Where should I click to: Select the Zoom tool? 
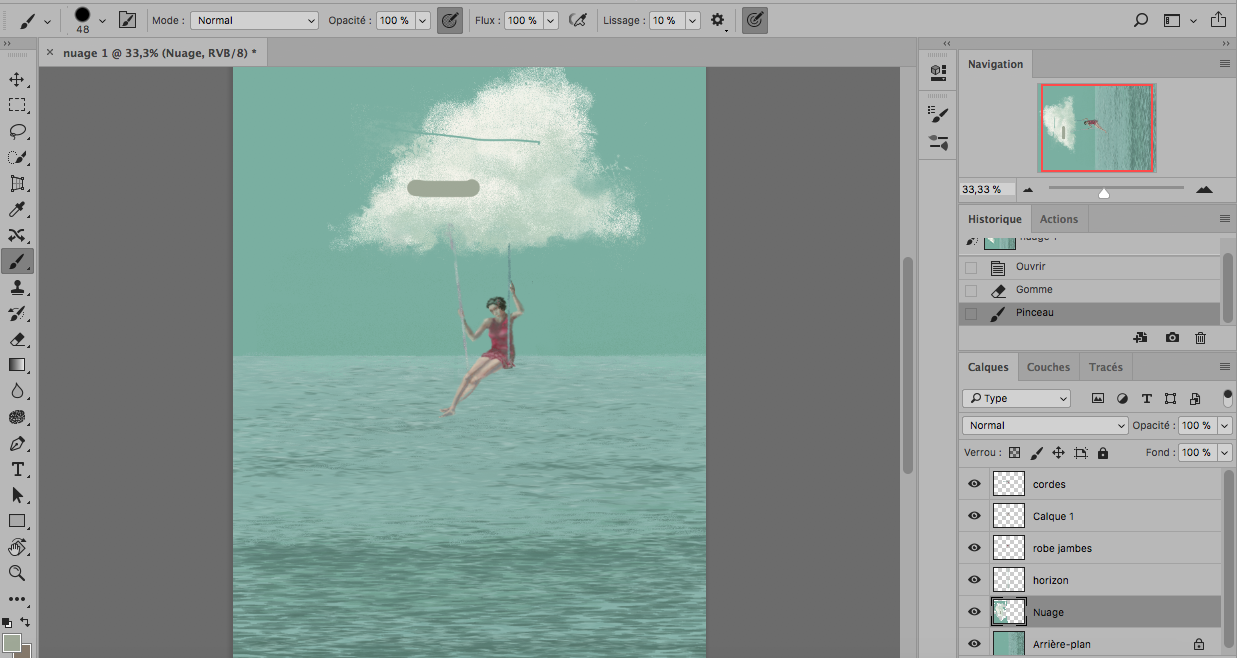(x=17, y=573)
